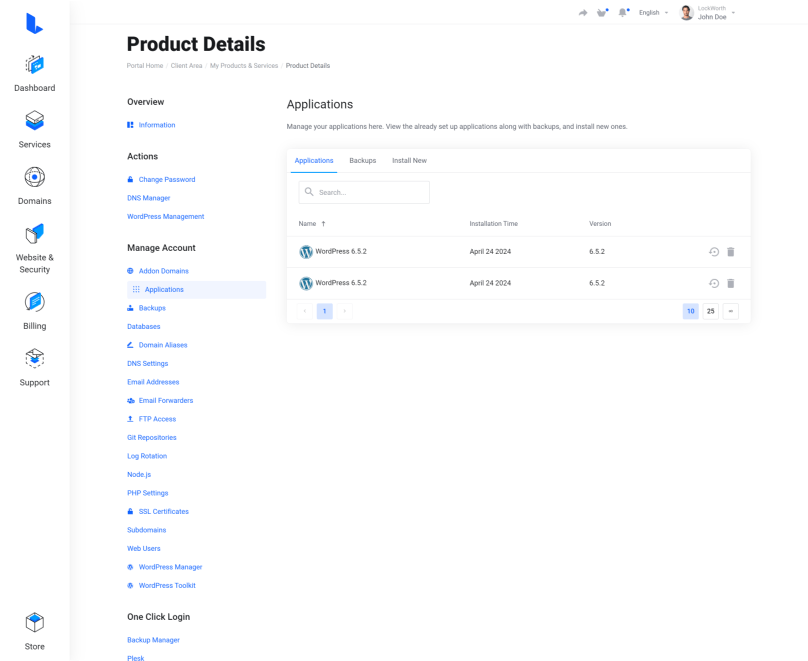Show unlimited entries per page
Screen dimensions: 808x661
pyautogui.click(x=731, y=311)
